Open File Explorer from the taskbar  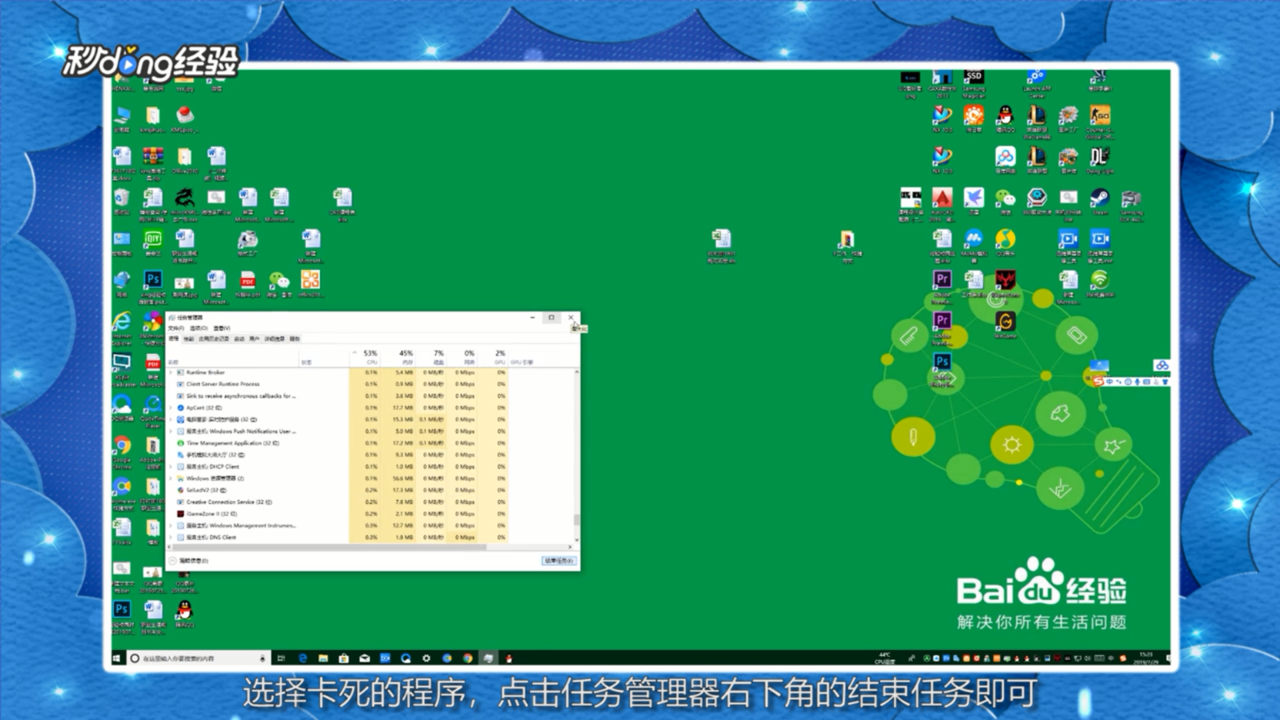click(x=323, y=658)
